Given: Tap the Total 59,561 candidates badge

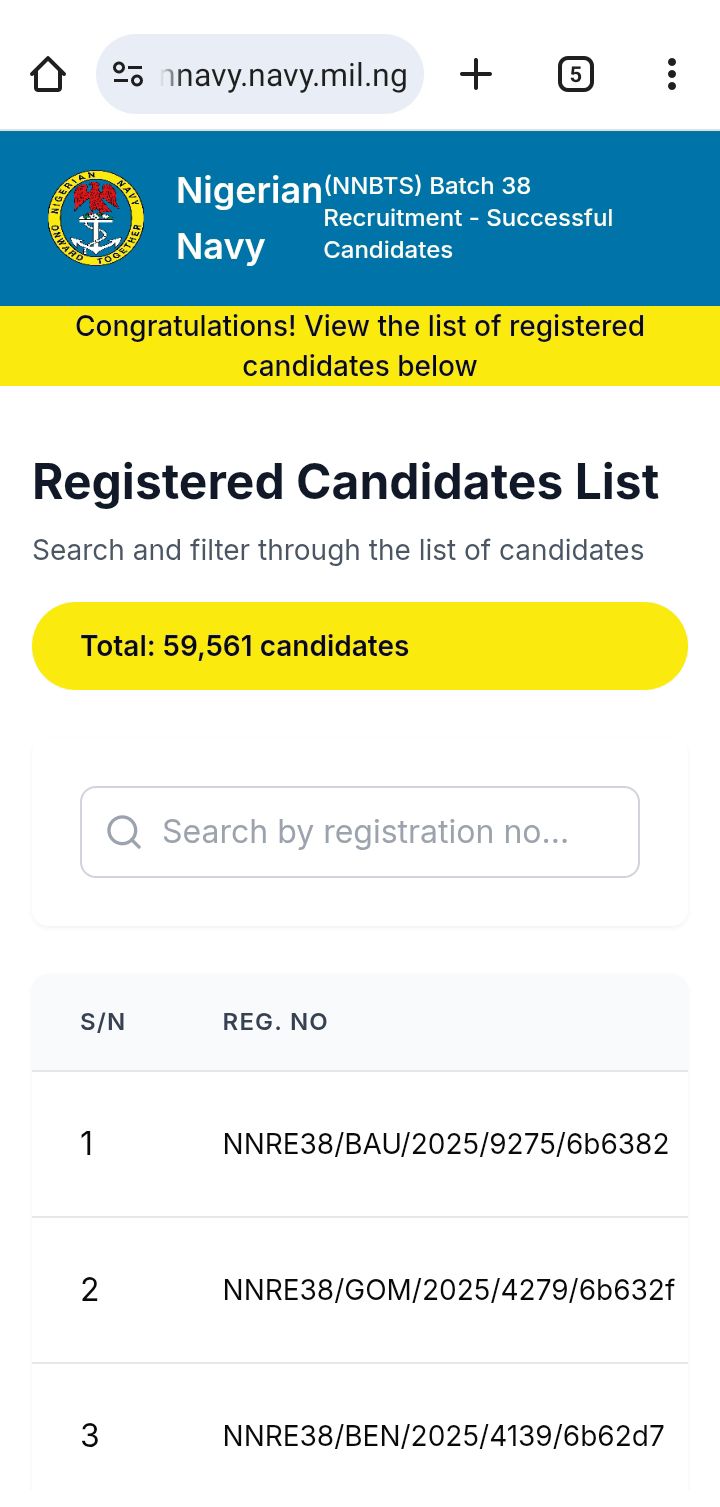Looking at the screenshot, I should pyautogui.click(x=360, y=646).
